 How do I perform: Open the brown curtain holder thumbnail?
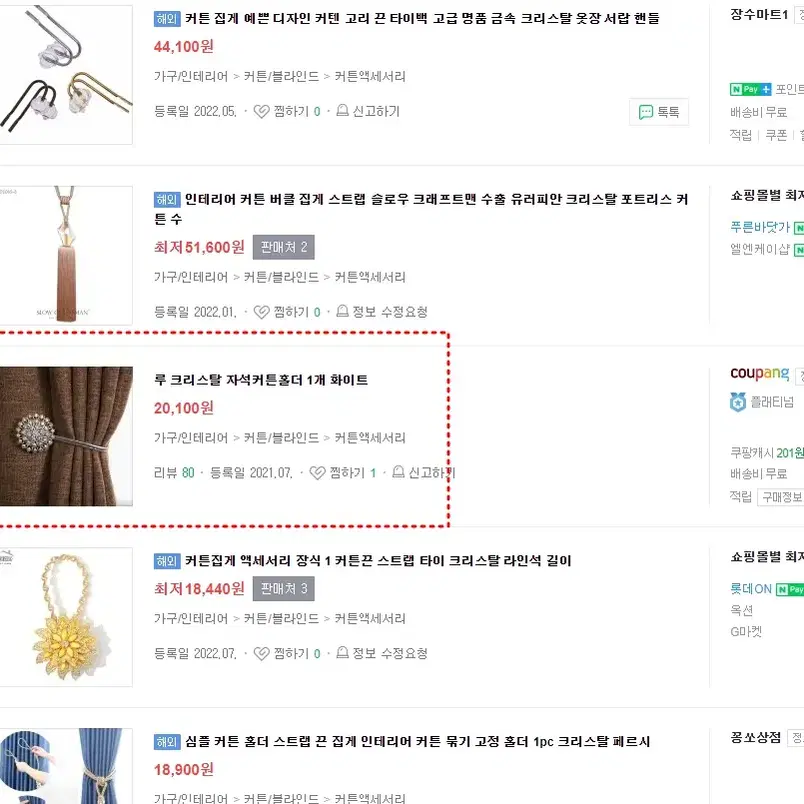(x=66, y=436)
